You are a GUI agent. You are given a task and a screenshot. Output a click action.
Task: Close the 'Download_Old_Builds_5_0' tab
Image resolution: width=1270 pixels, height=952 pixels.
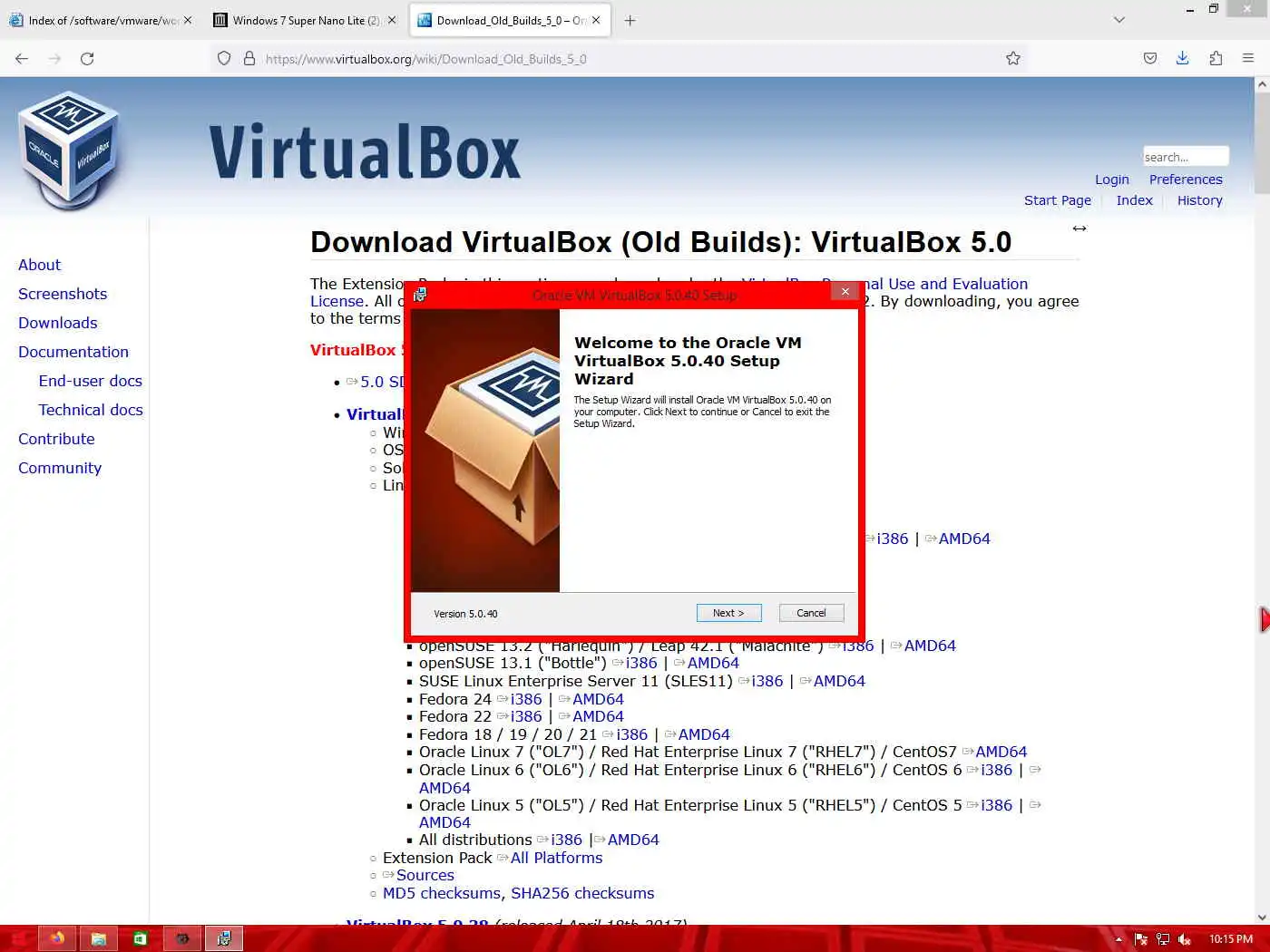(x=596, y=20)
